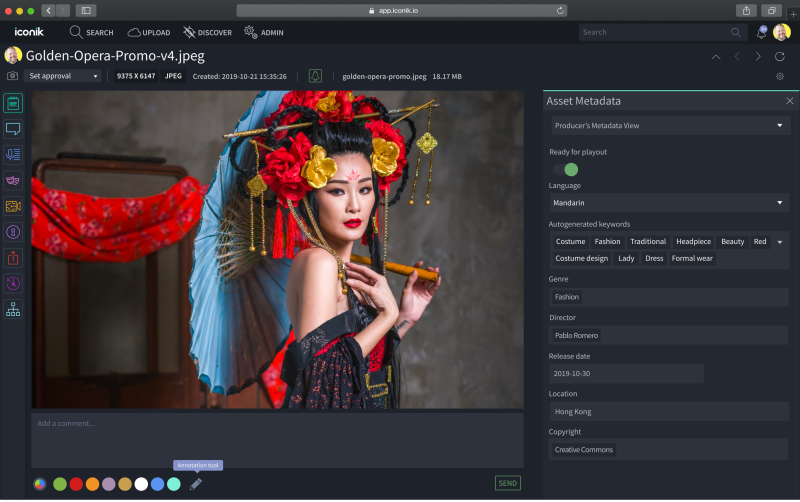Open the transcription microphone panel
This screenshot has height=502, width=800.
[x=13, y=154]
